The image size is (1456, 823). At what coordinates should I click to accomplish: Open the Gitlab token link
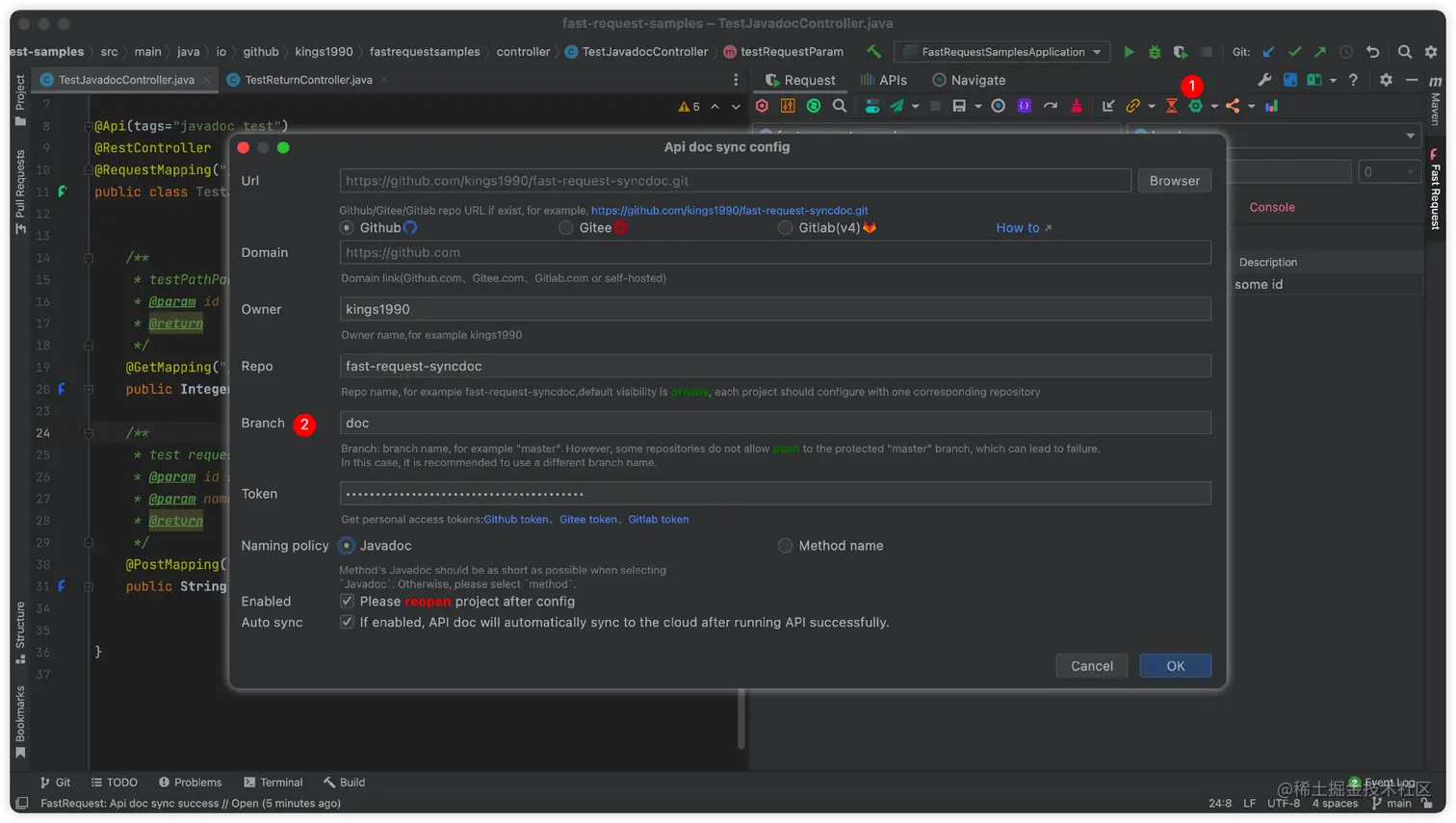click(659, 520)
